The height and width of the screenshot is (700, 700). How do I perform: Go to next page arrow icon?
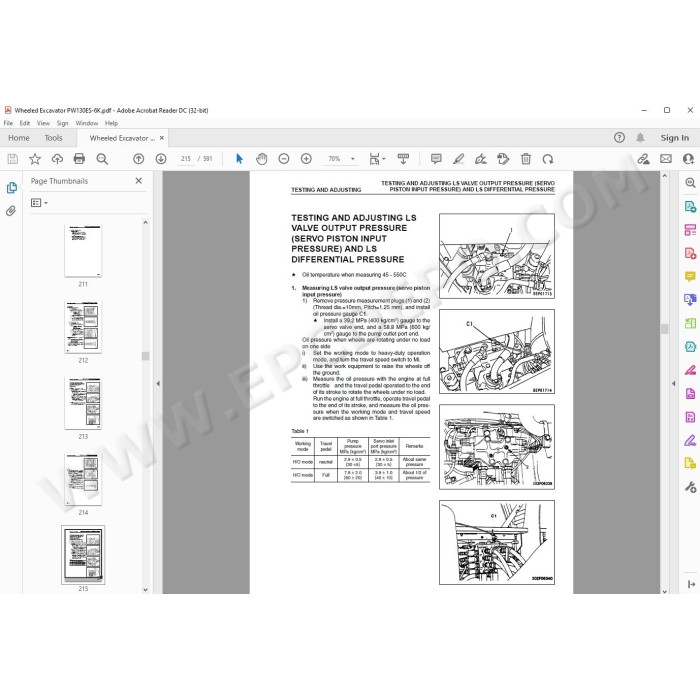pyautogui.click(x=161, y=159)
